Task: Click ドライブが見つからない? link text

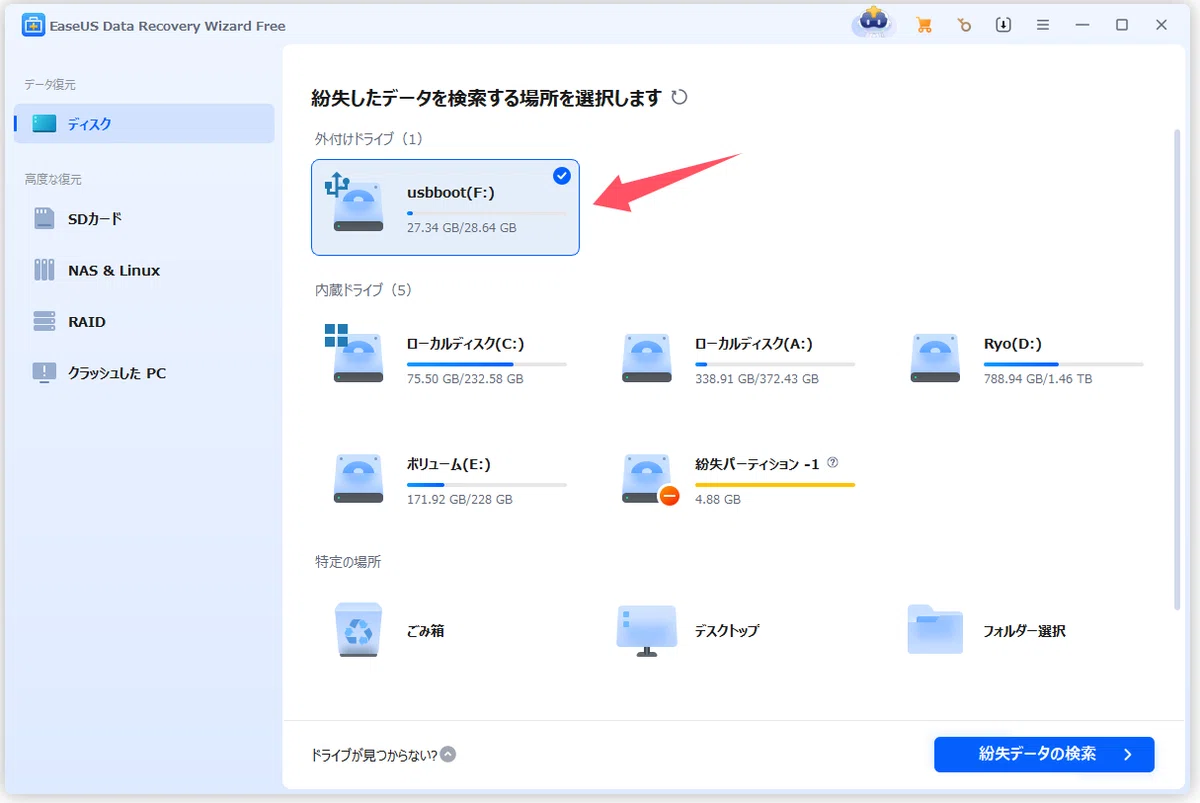Action: point(374,755)
